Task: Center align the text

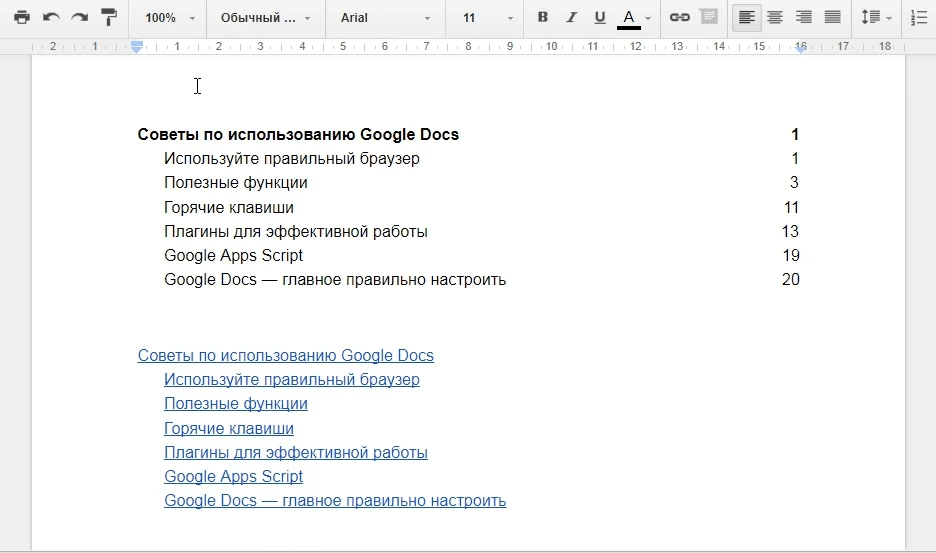Action: tap(775, 18)
